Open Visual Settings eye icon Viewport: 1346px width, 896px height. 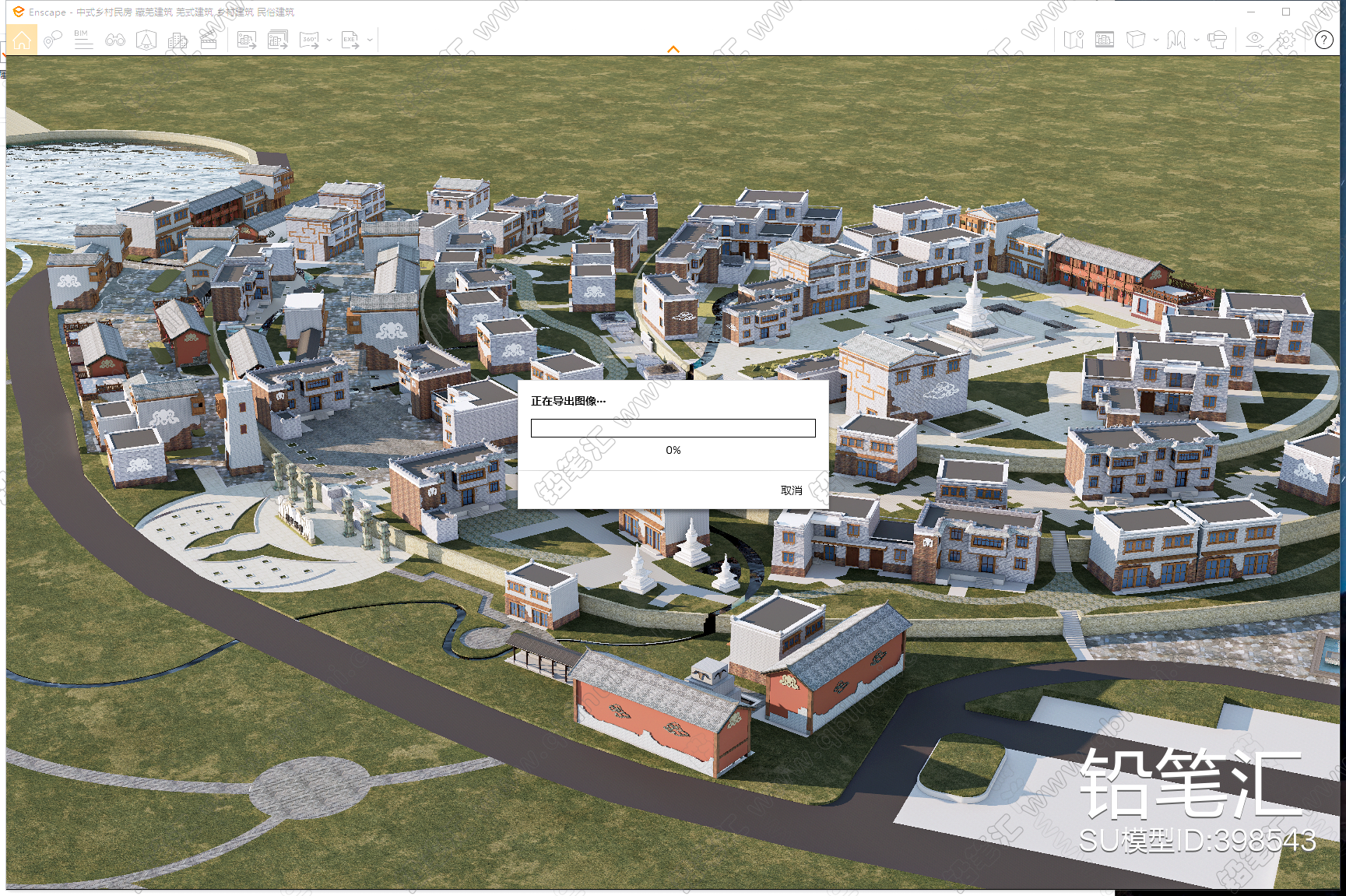(x=1254, y=40)
